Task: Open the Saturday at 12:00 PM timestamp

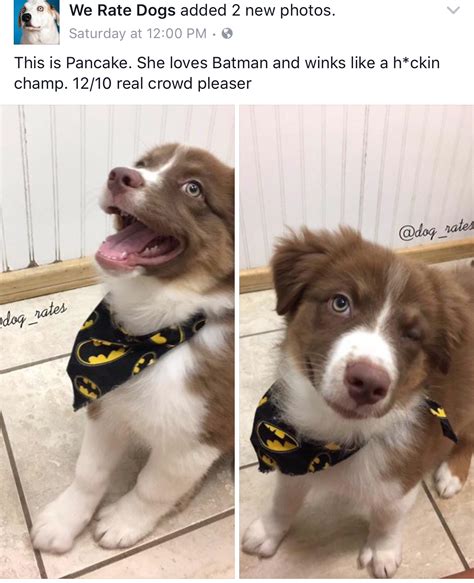Action: click(x=138, y=33)
